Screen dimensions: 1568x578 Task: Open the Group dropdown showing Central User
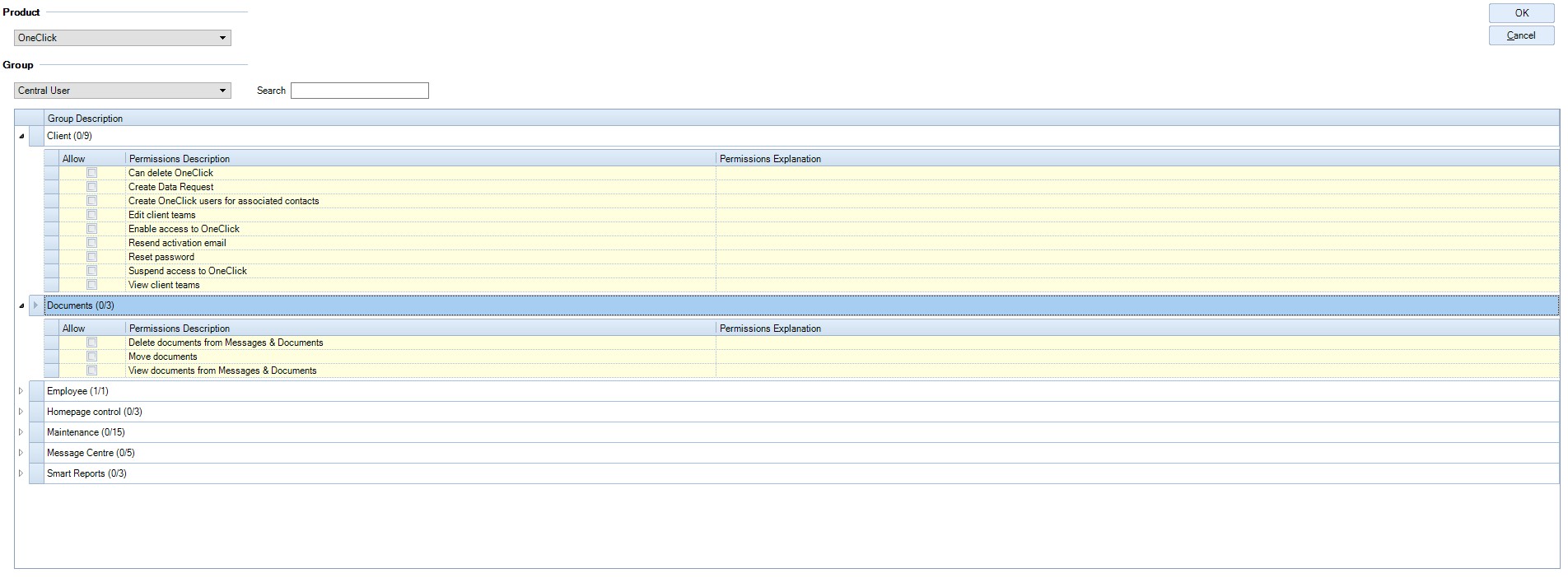point(123,91)
